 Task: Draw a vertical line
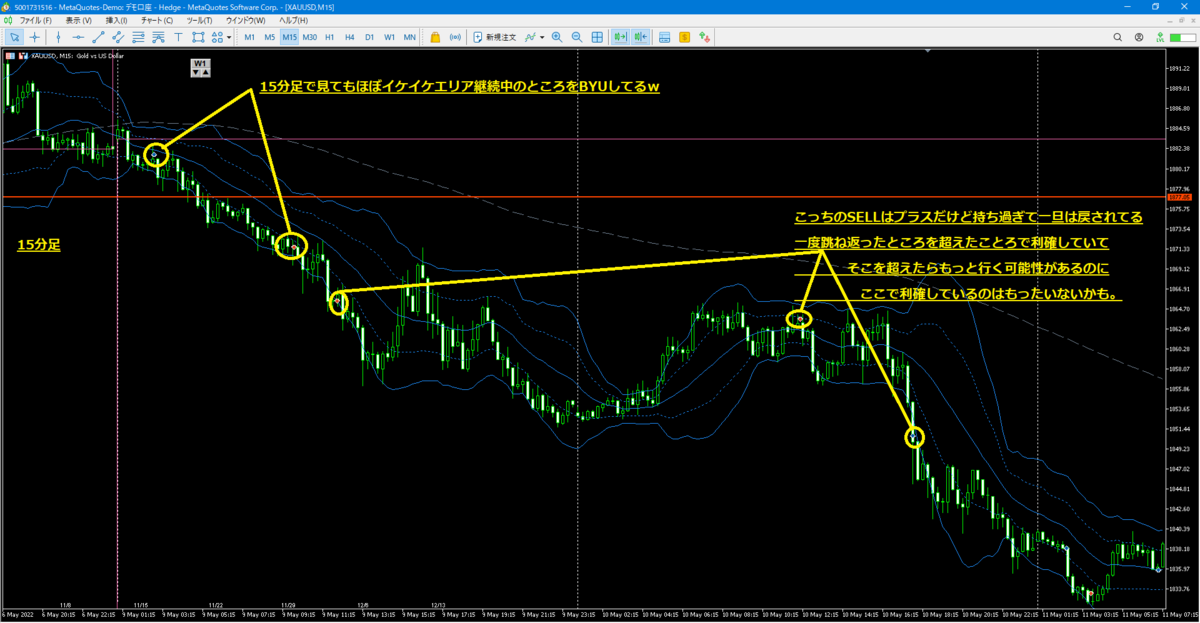coord(58,37)
